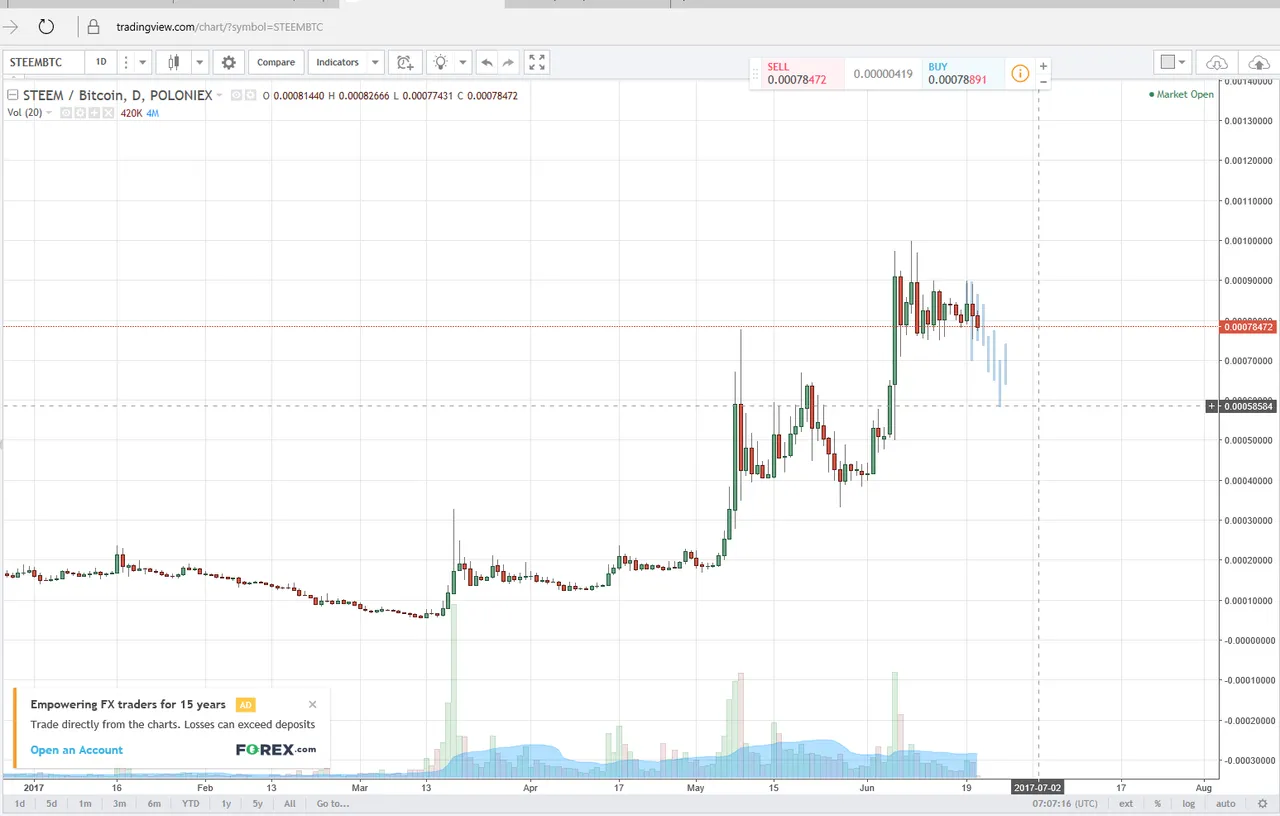Set time range to 5y
Screen dimensions: 1280x816
point(257,803)
